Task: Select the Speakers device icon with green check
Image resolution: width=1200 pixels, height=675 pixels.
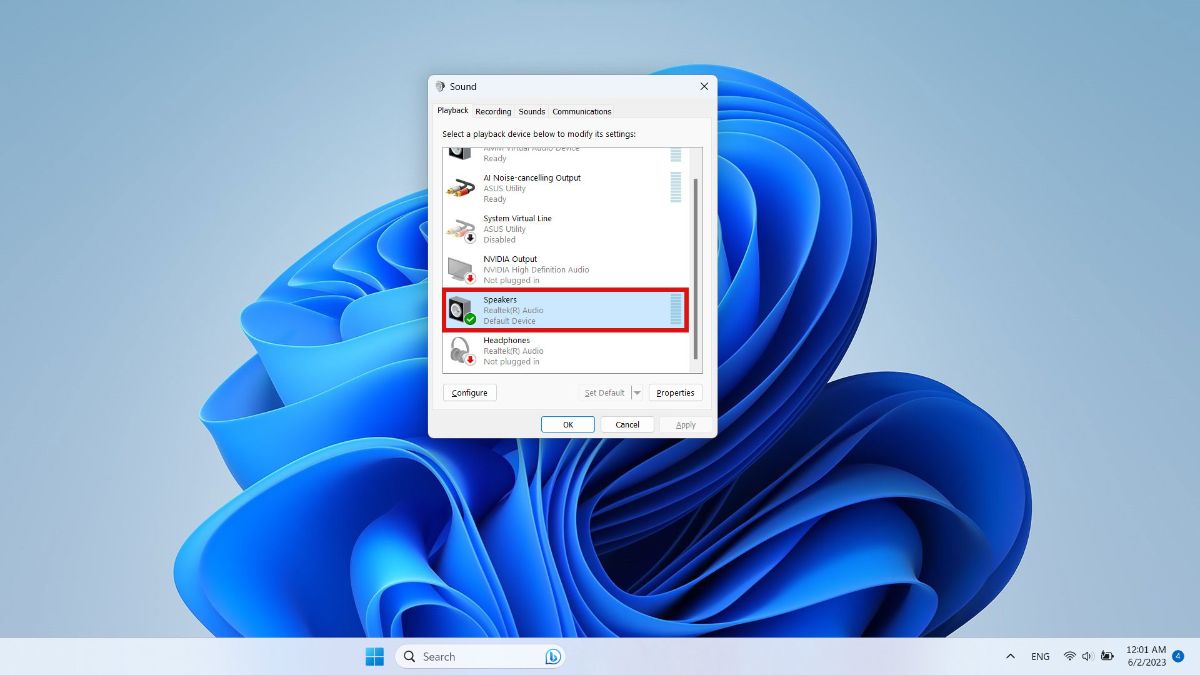Action: coord(461,310)
